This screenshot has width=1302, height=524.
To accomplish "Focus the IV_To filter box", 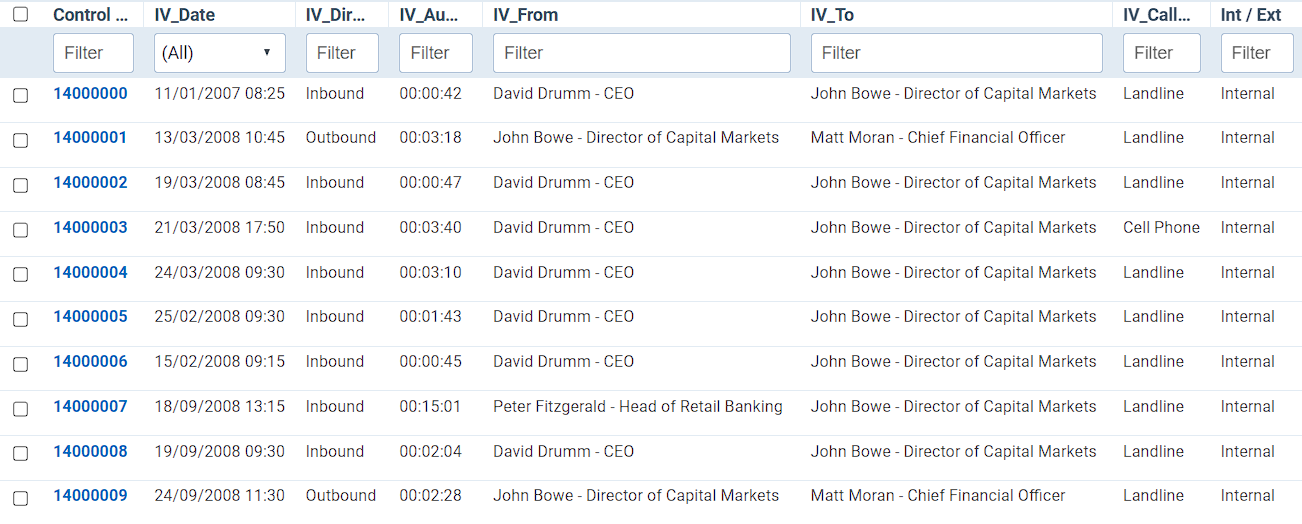I will tap(956, 53).
